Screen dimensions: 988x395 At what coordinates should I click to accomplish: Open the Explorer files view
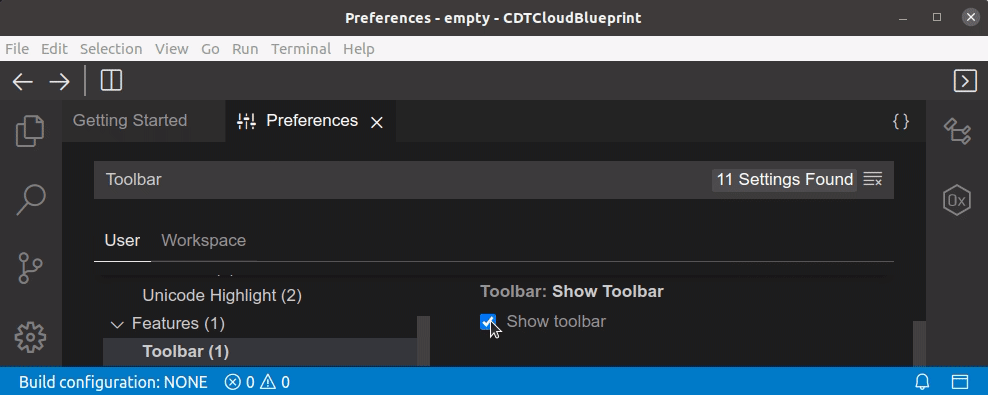pos(30,131)
